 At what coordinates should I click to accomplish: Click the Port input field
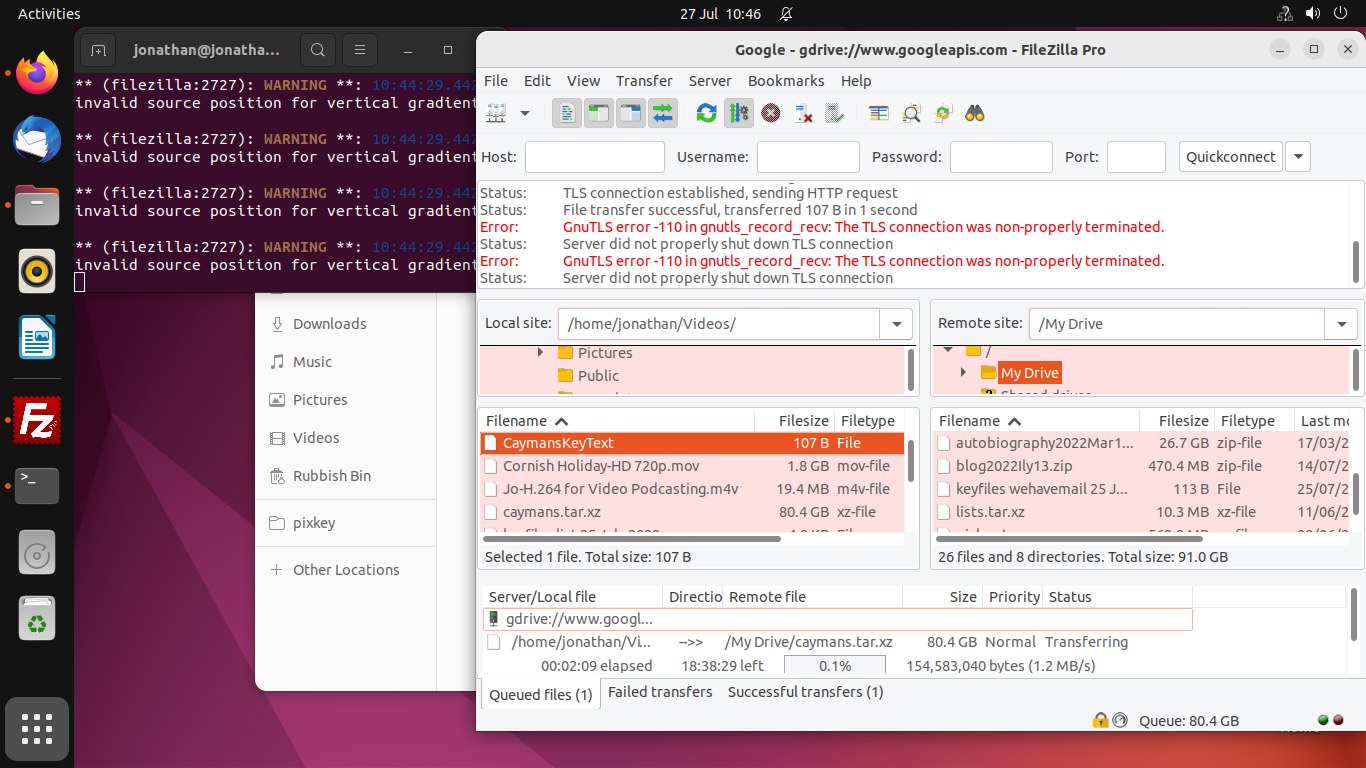pos(1136,157)
